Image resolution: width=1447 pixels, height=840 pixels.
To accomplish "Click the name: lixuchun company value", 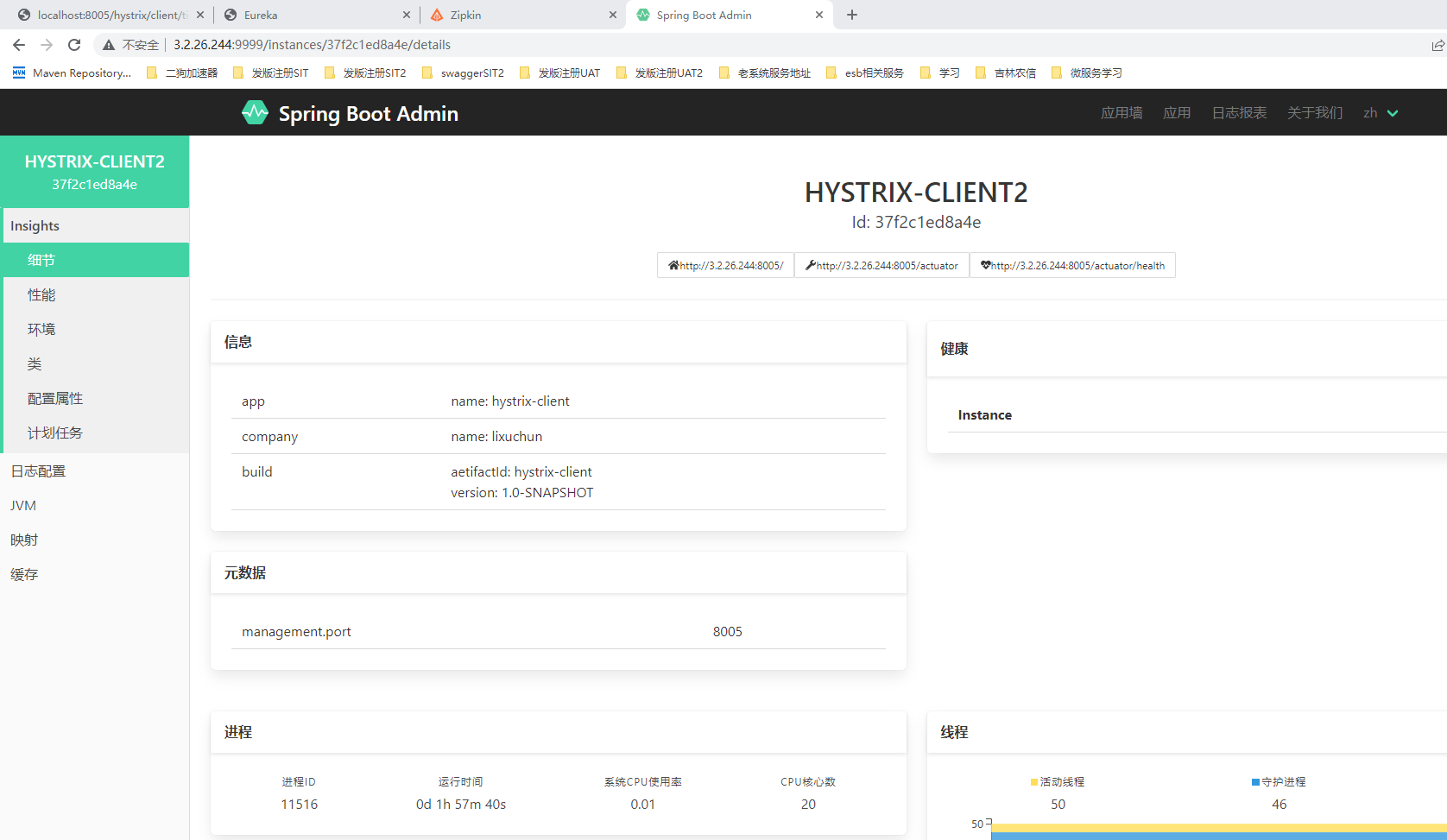I will 496,437.
